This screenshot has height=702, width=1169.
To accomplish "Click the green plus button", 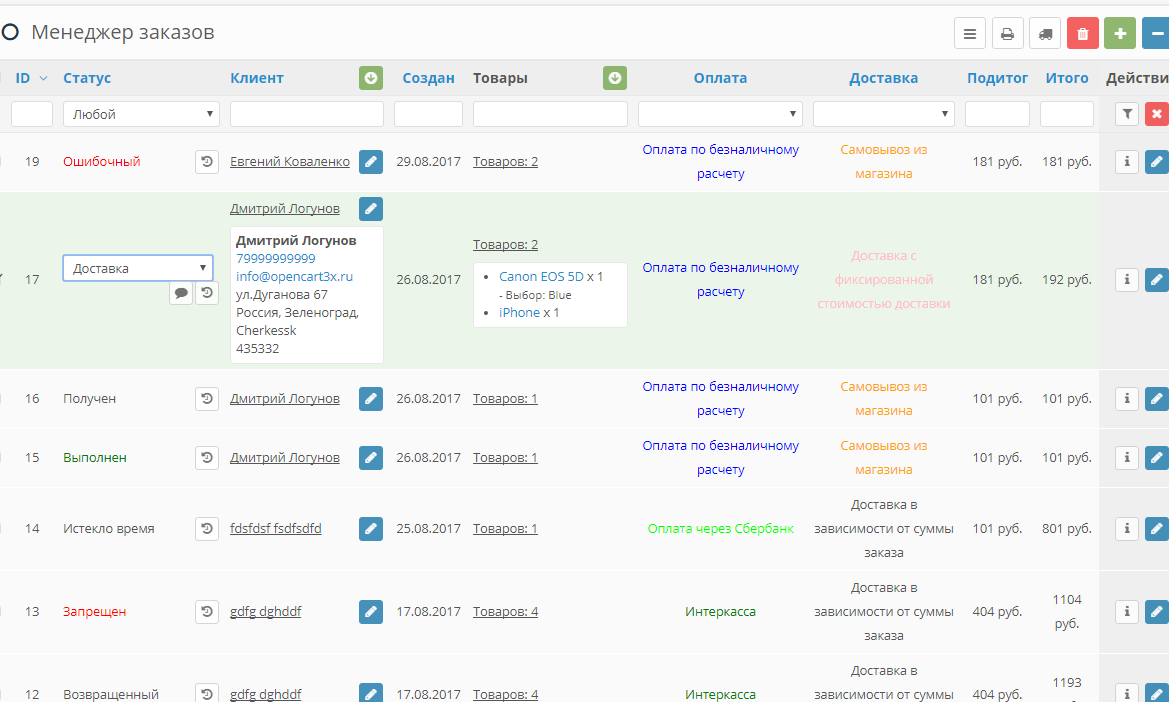I will [1120, 34].
